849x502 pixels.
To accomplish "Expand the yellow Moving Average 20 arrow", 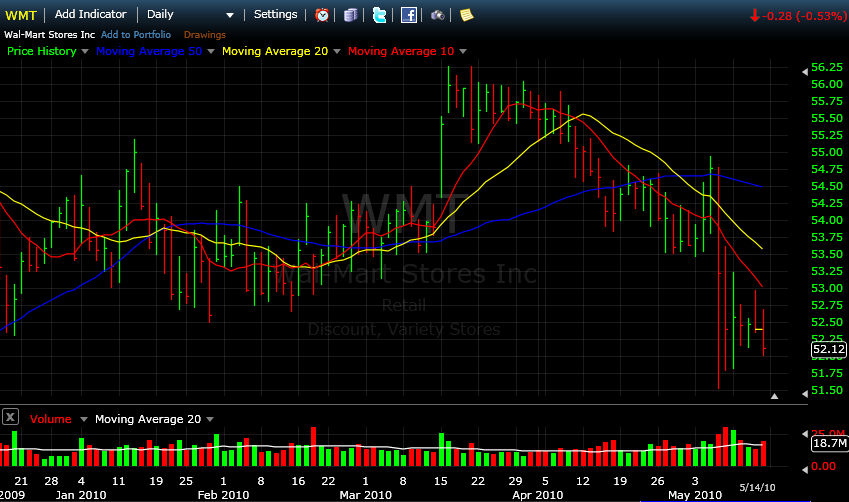I will pos(337,51).
